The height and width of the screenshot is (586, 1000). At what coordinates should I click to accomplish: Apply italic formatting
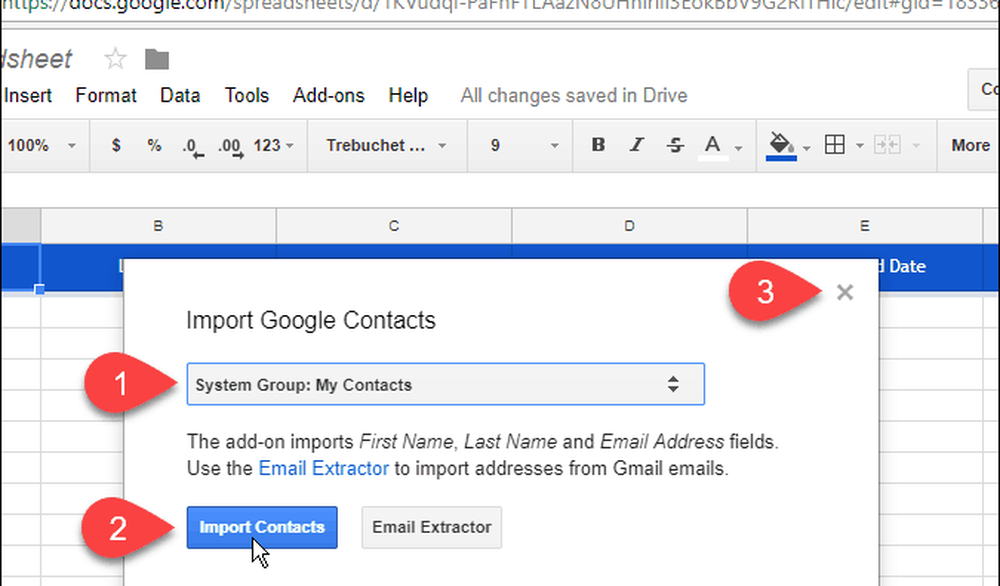coord(636,145)
